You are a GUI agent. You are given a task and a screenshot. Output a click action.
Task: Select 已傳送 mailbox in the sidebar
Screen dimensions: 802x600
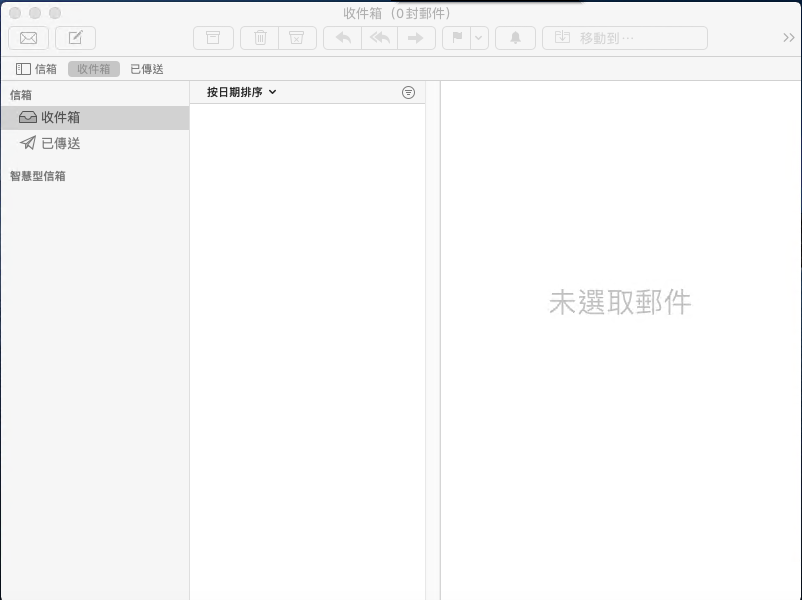pyautogui.click(x=60, y=143)
